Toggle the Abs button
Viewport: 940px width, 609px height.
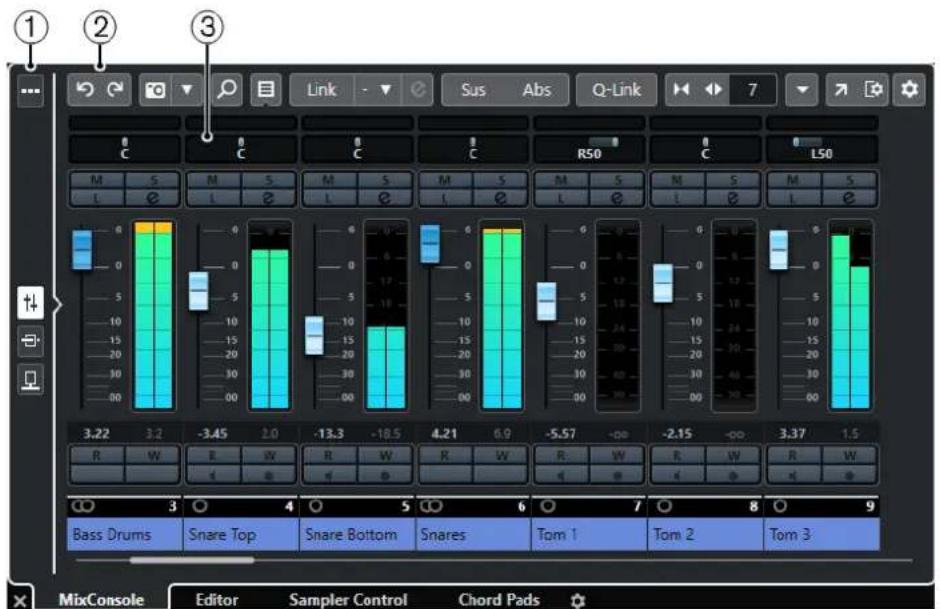[537, 90]
